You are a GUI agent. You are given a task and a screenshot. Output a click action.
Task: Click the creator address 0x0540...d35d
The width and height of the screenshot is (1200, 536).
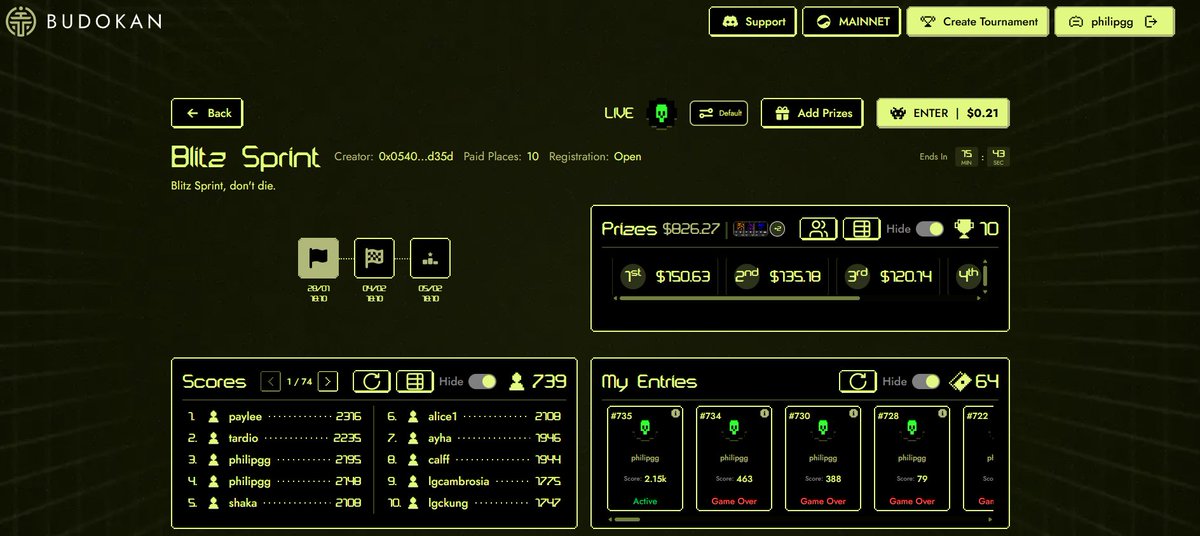[x=416, y=157]
